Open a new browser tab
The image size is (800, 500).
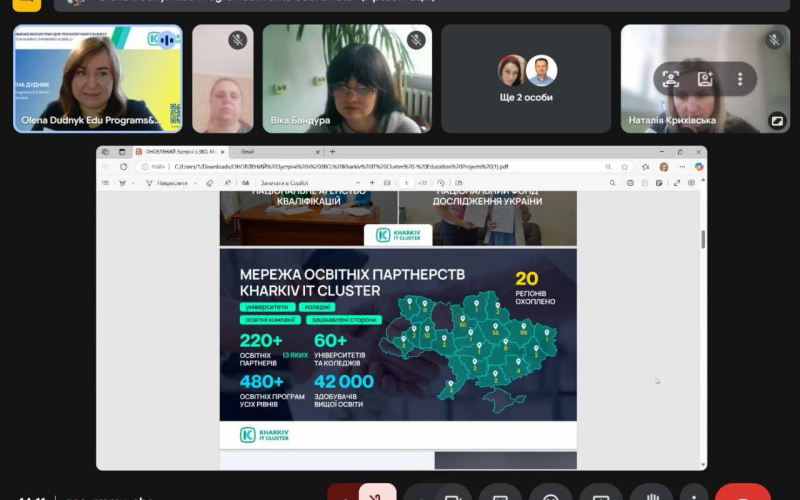tap(332, 152)
